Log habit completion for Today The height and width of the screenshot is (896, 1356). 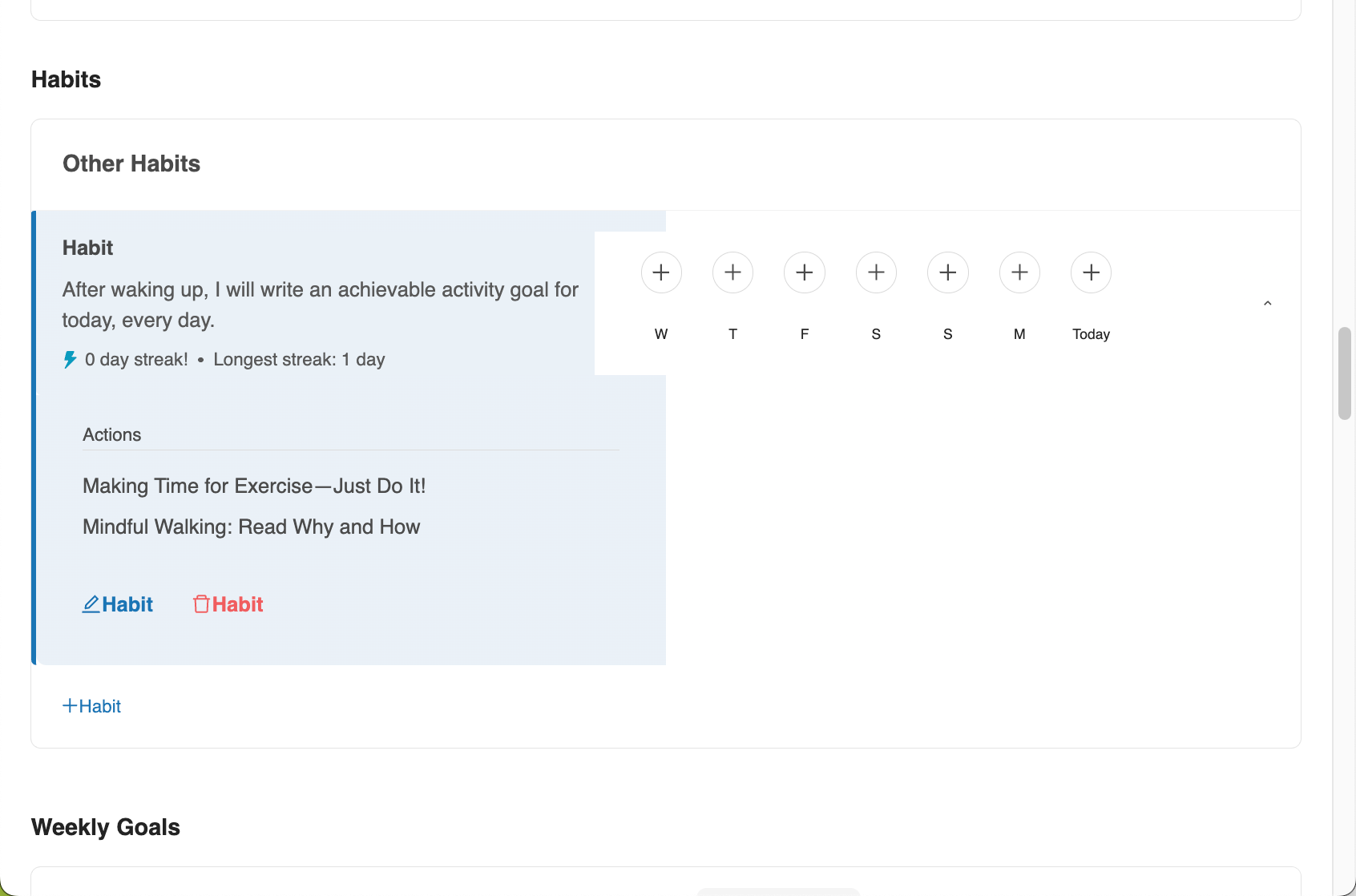[1091, 272]
